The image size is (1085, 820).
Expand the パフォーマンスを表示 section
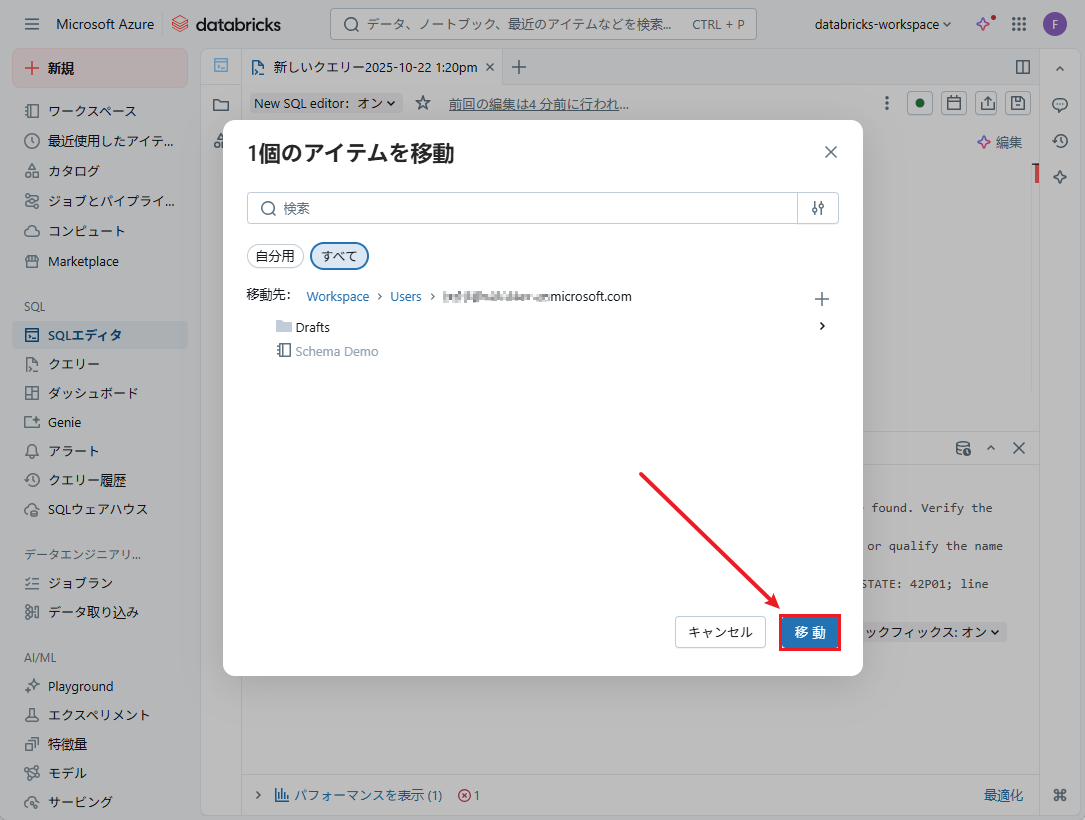(x=258, y=796)
